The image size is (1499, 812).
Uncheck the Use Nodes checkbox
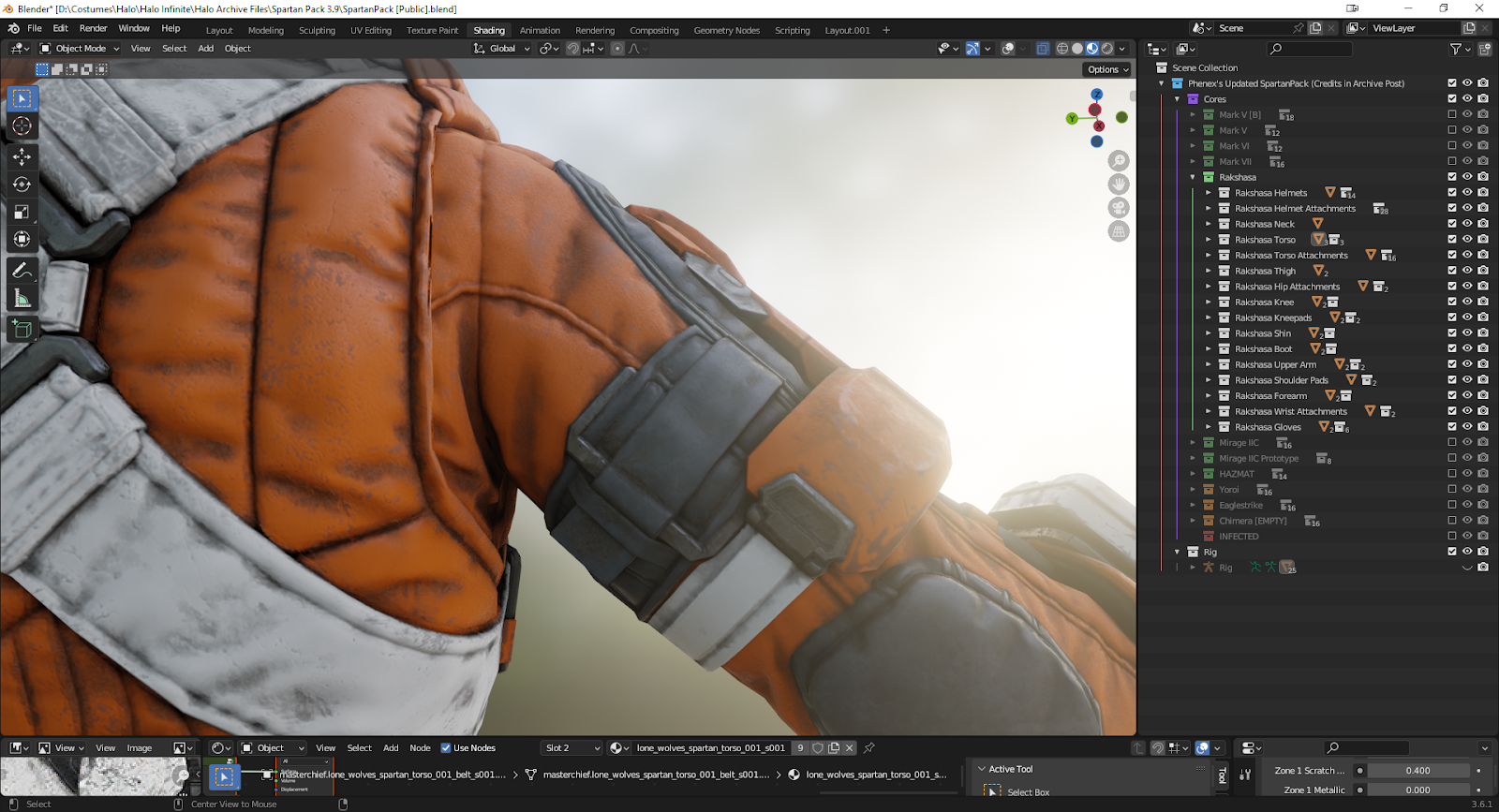pyautogui.click(x=446, y=748)
